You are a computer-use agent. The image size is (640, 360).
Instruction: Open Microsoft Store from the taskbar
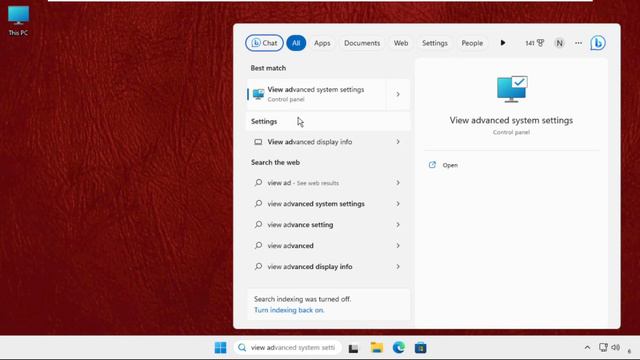[420, 348]
